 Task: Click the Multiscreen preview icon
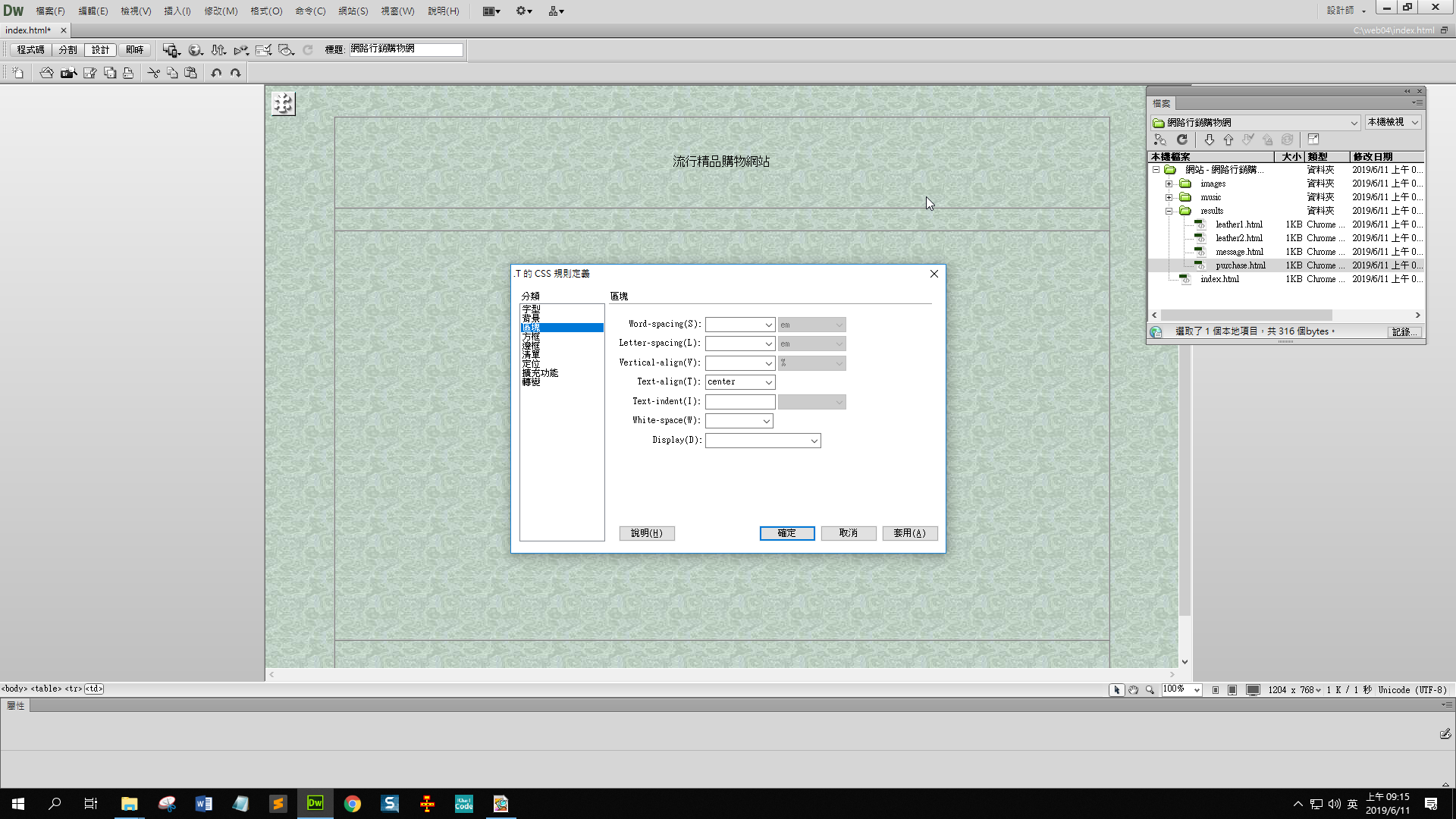click(171, 50)
